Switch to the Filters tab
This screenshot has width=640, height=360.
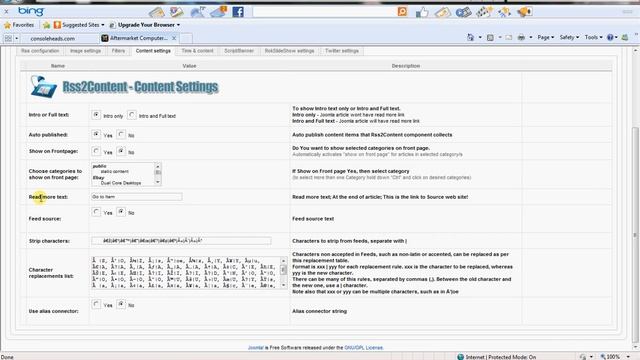118,51
